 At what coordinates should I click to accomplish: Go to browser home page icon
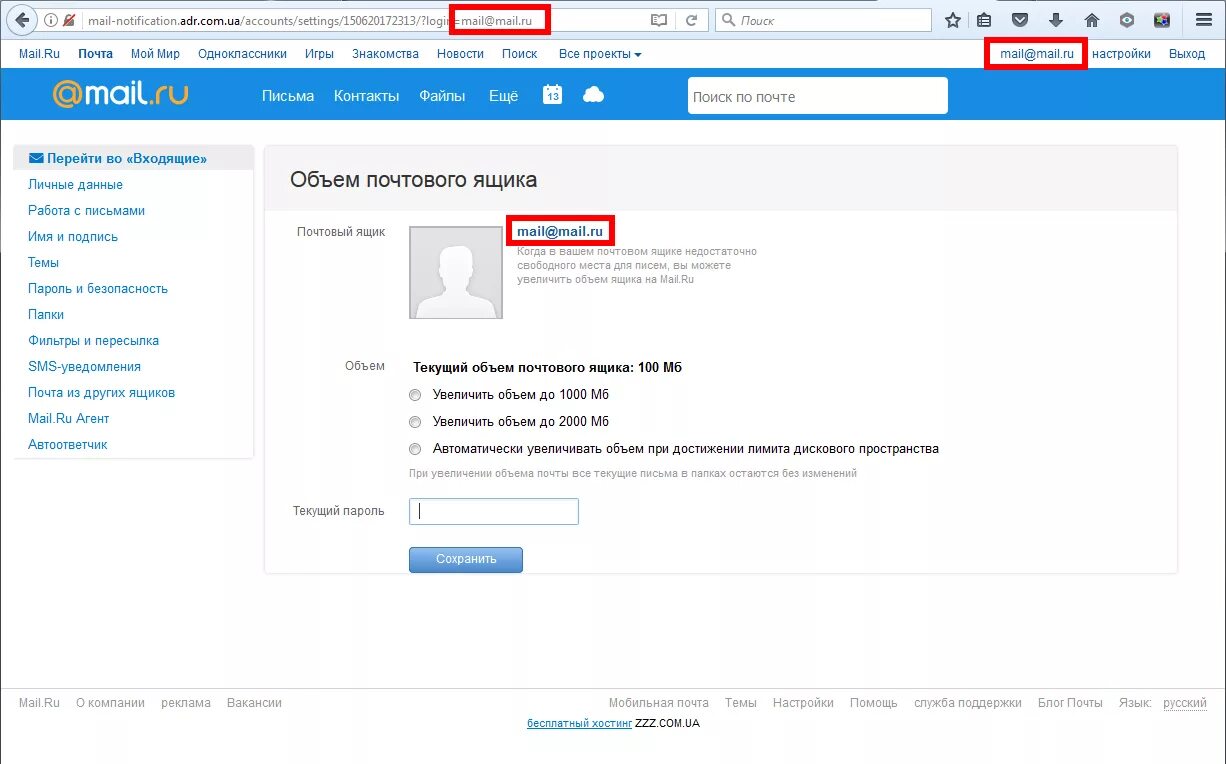[1092, 20]
